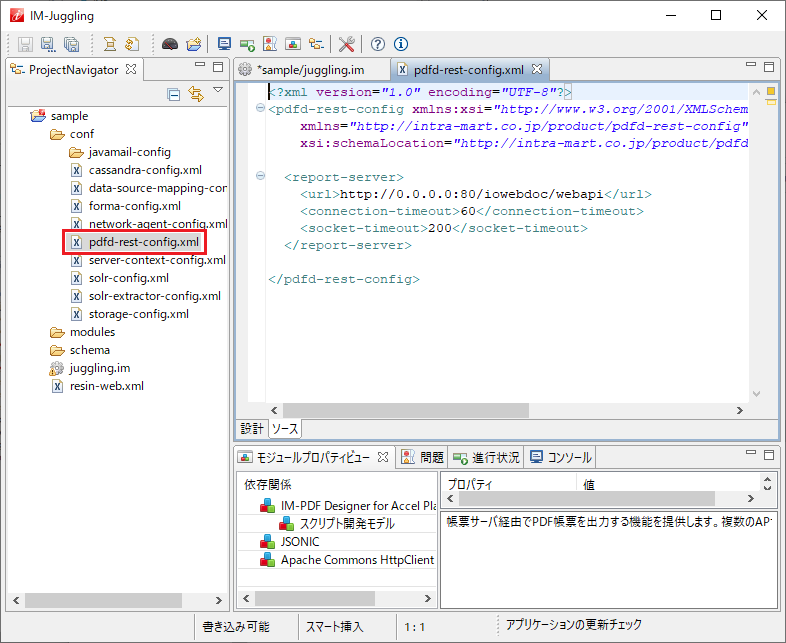Image resolution: width=786 pixels, height=643 pixels.
Task: Switch to the *sample/juggling.im tab
Action: (x=310, y=70)
